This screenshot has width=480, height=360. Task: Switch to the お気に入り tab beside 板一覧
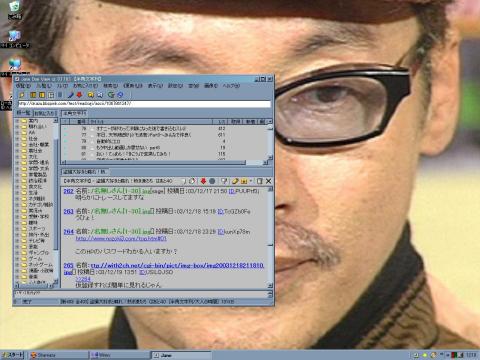[x=45, y=113]
